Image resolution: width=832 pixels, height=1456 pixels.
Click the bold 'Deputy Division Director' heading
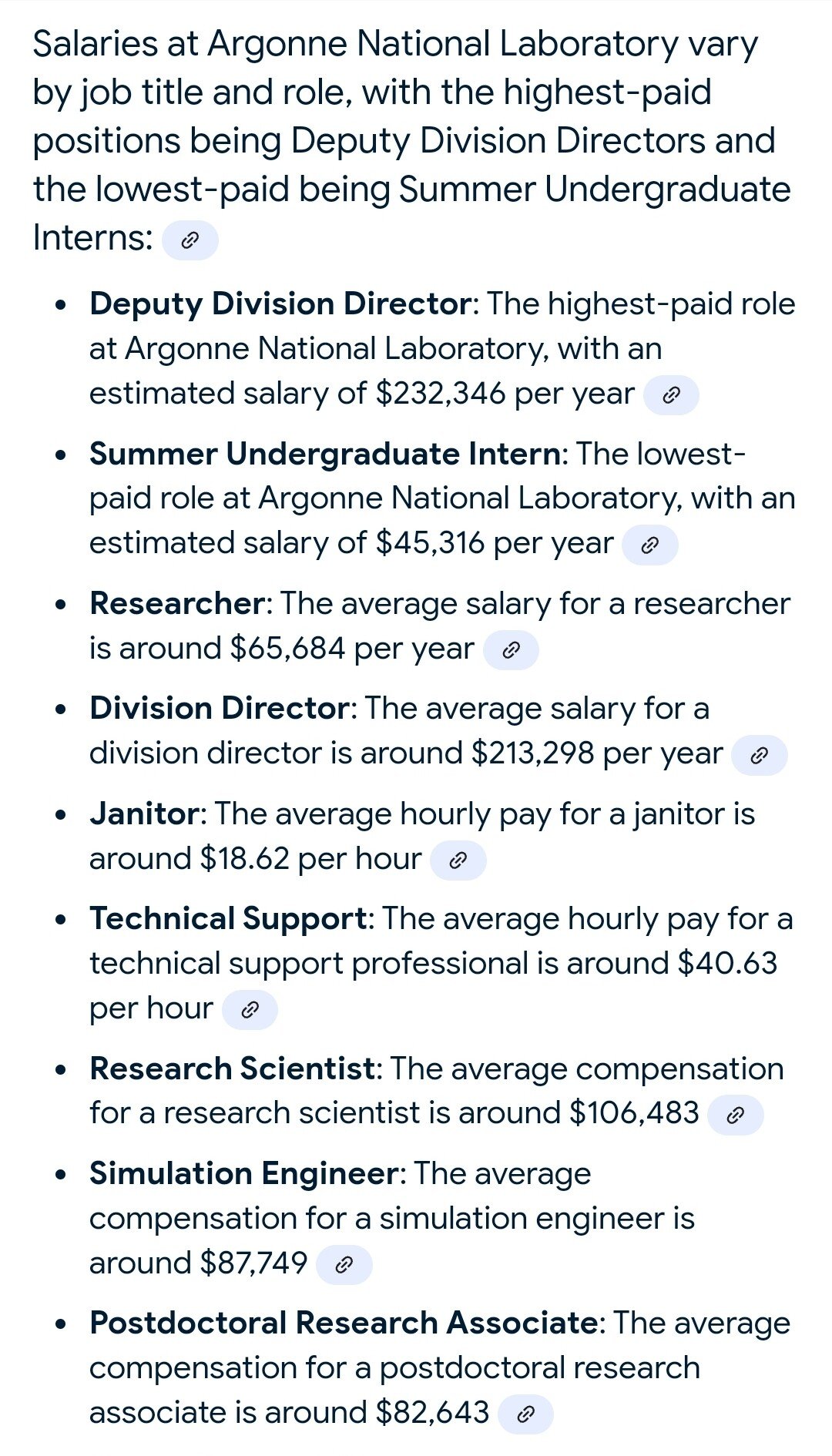click(280, 304)
